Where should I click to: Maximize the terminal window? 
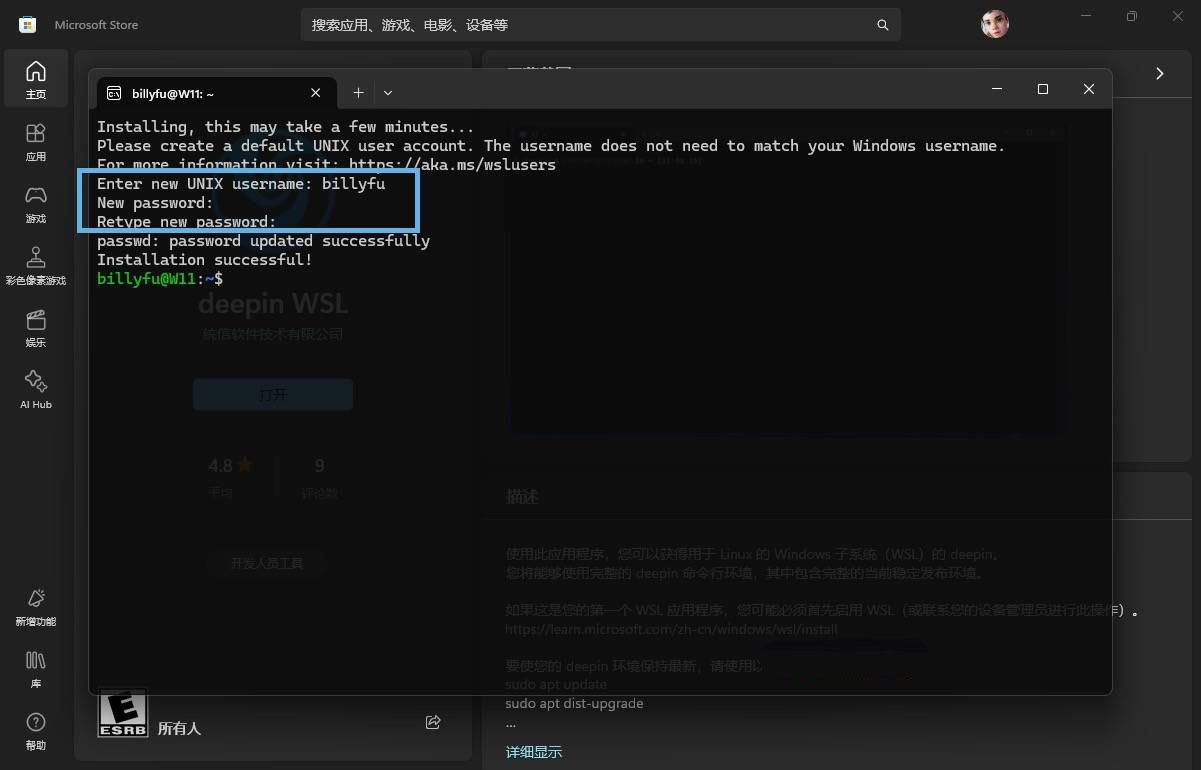(1042, 89)
